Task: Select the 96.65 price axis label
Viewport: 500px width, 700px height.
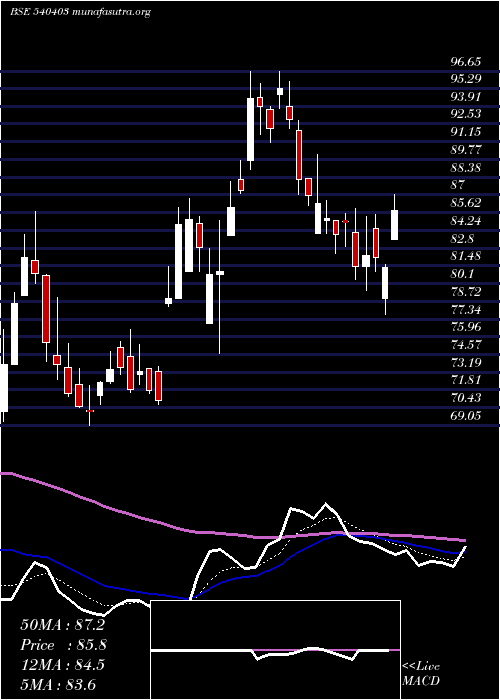Action: tap(466, 62)
